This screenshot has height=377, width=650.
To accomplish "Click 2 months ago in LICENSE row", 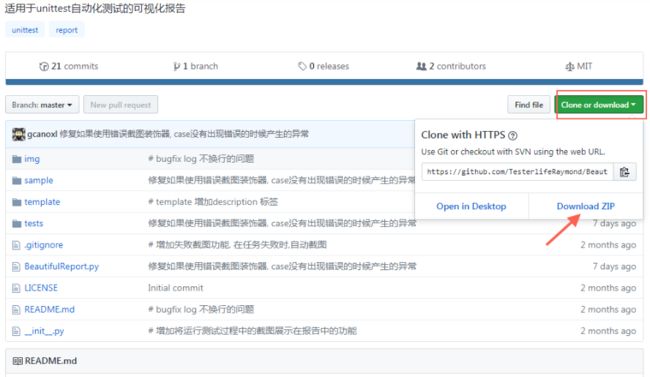I will pos(608,288).
